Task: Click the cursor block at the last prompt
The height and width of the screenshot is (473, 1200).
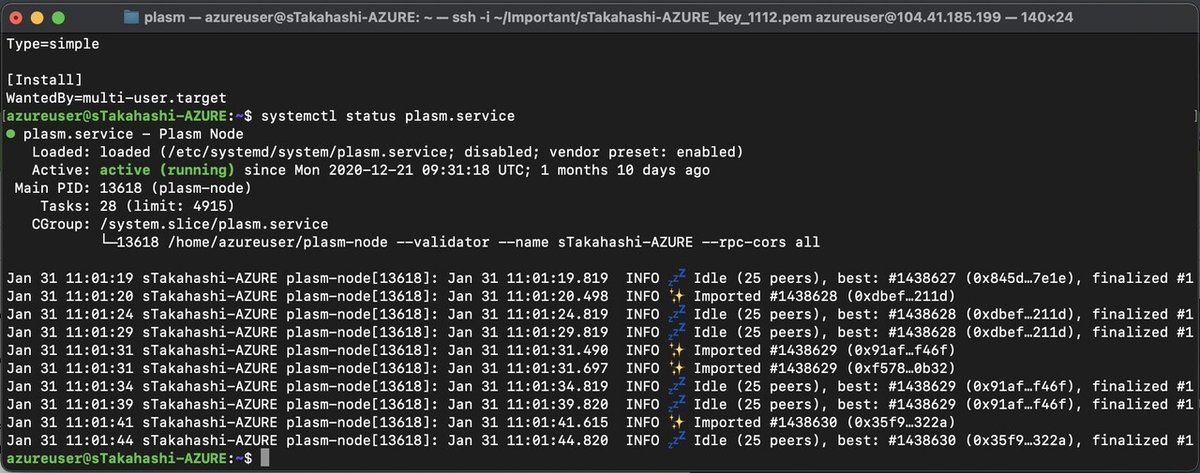Action: tap(264, 458)
